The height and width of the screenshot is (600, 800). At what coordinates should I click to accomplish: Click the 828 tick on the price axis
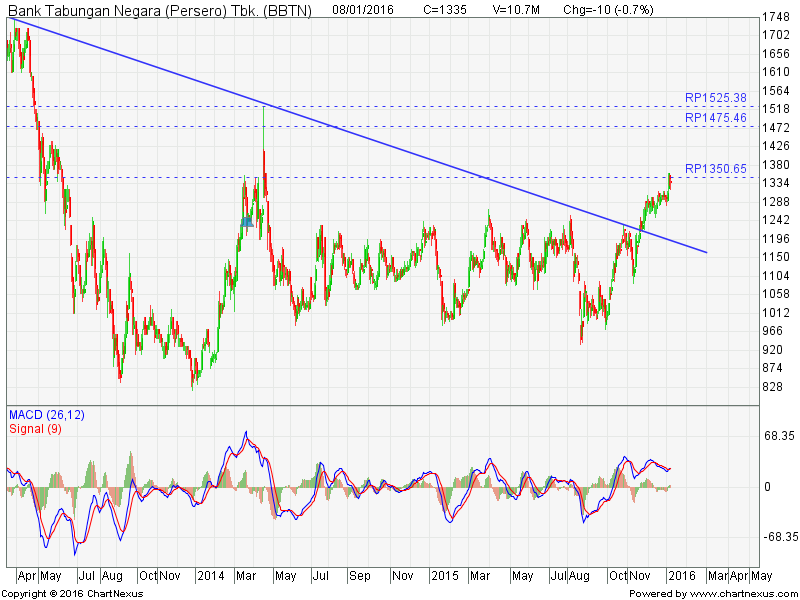(x=773, y=387)
